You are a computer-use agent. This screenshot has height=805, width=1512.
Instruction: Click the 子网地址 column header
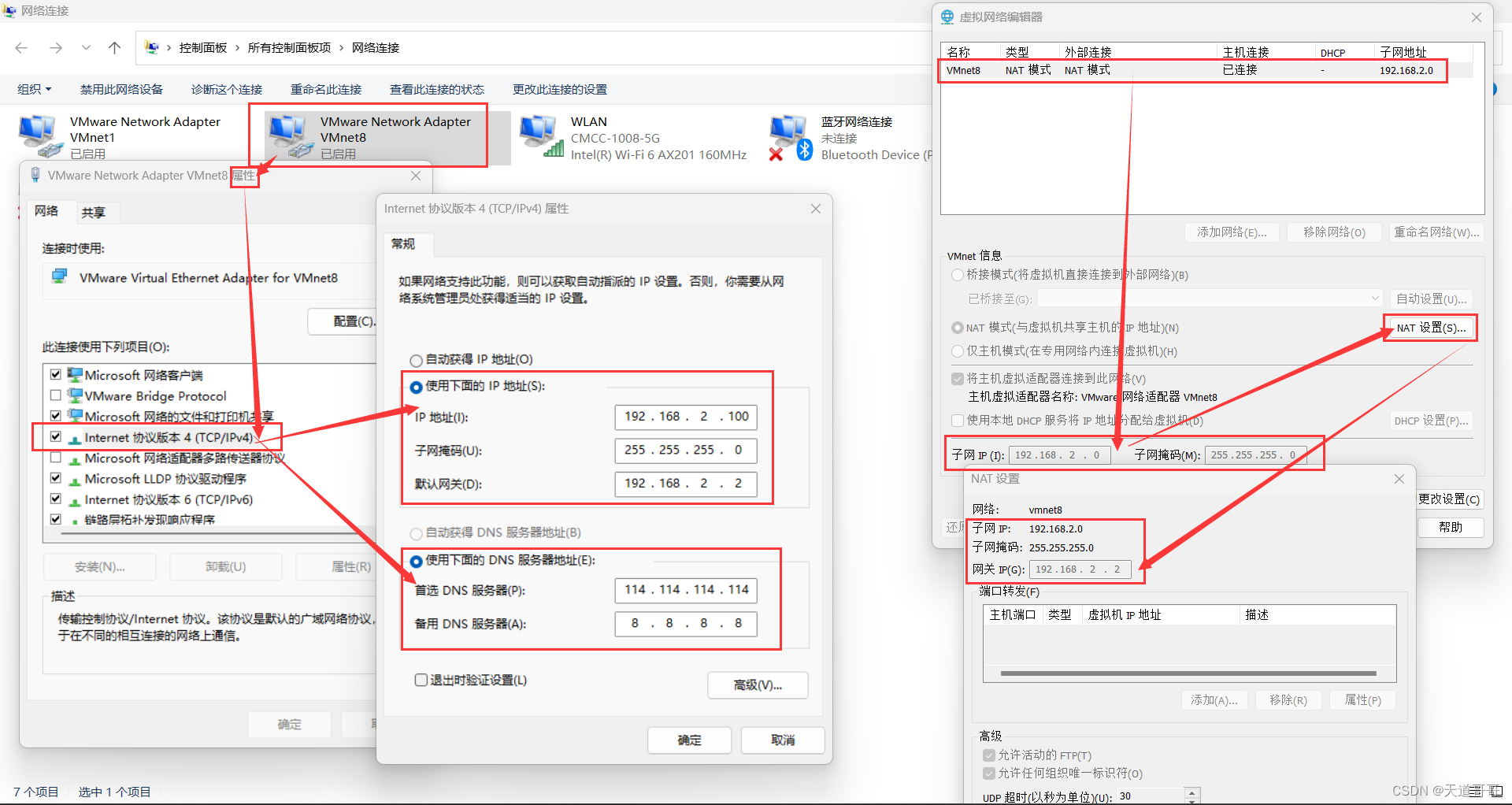point(1403,52)
